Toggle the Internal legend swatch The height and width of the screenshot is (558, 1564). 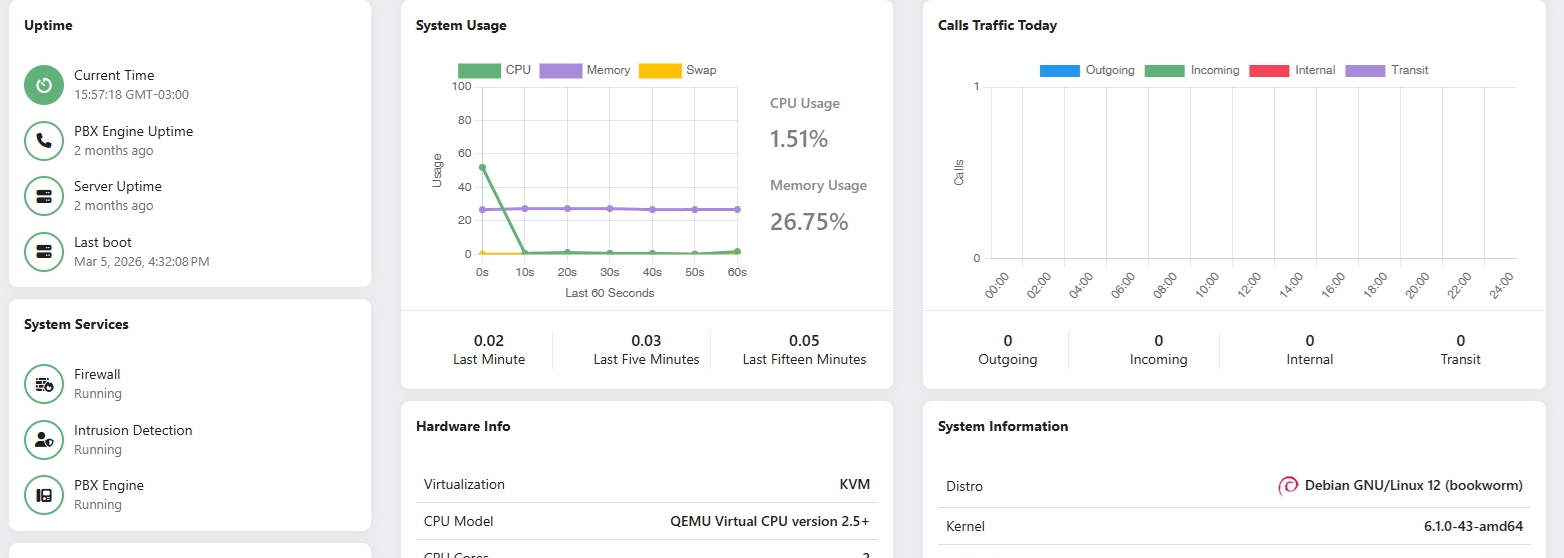pos(1269,70)
